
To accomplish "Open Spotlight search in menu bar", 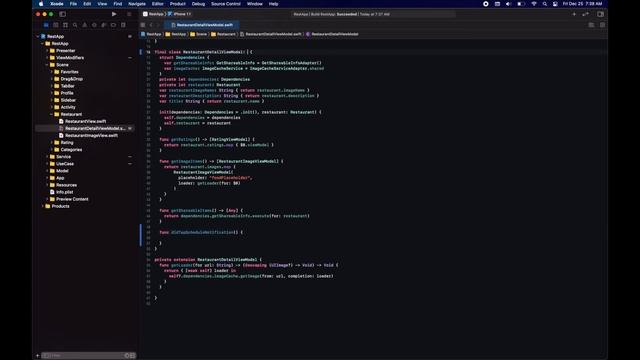I will tap(544, 4).
